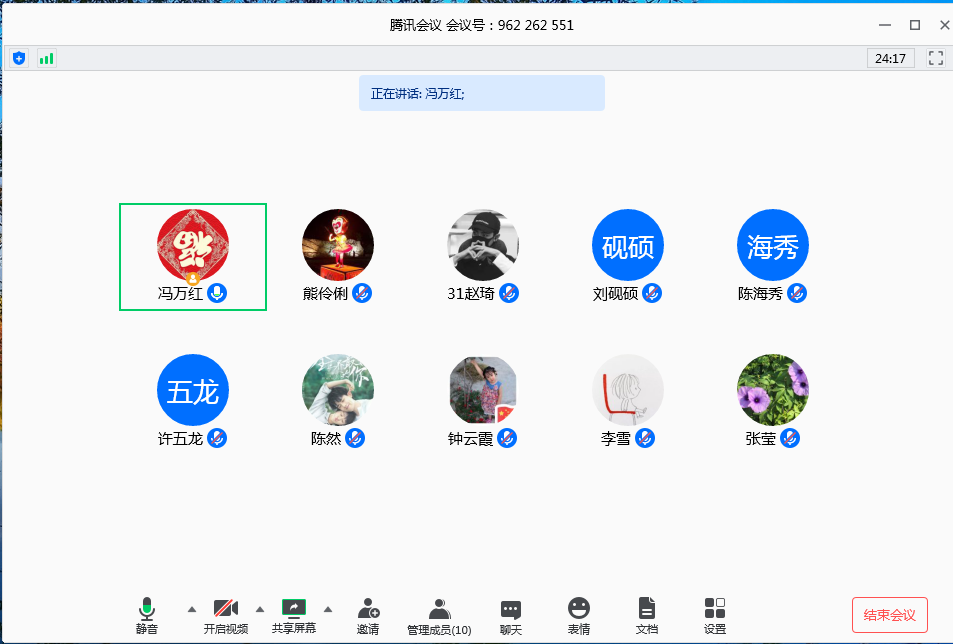Click the blue security shield icon
The height and width of the screenshot is (644, 953).
click(19, 58)
